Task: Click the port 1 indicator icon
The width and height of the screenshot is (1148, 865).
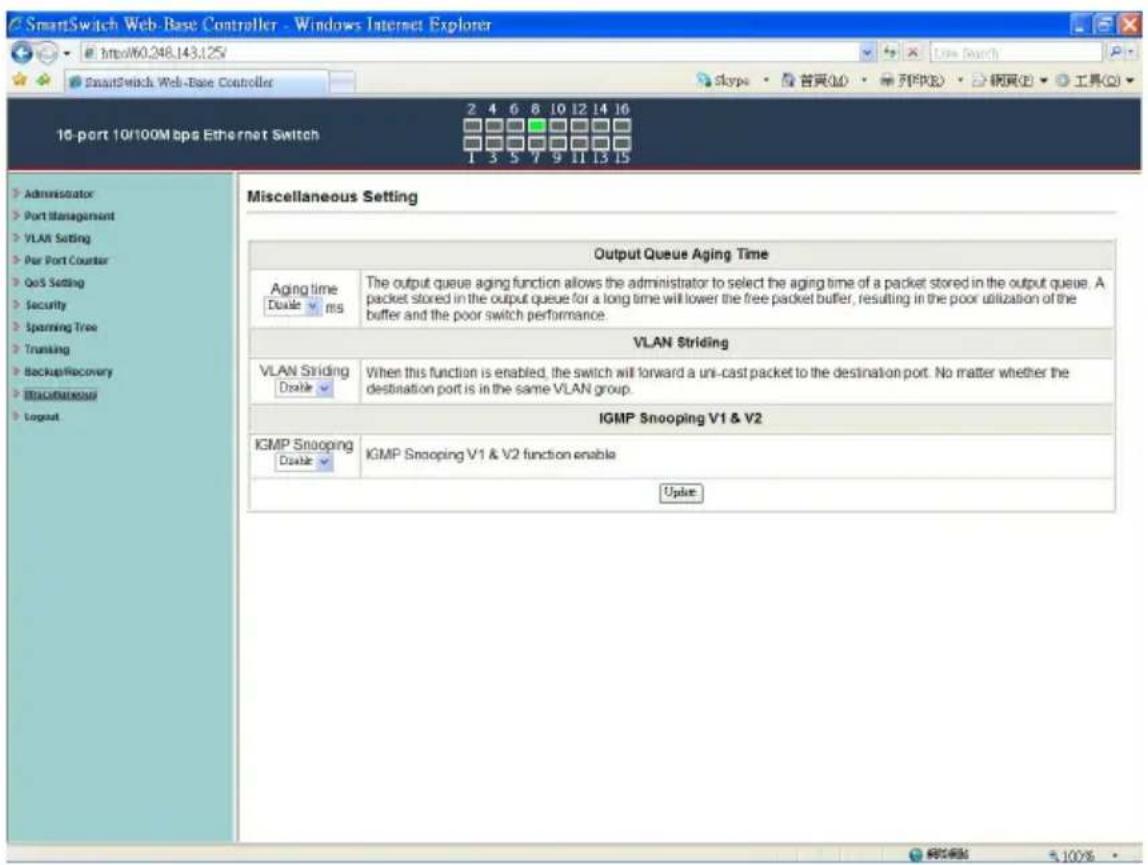Action: pos(472,143)
